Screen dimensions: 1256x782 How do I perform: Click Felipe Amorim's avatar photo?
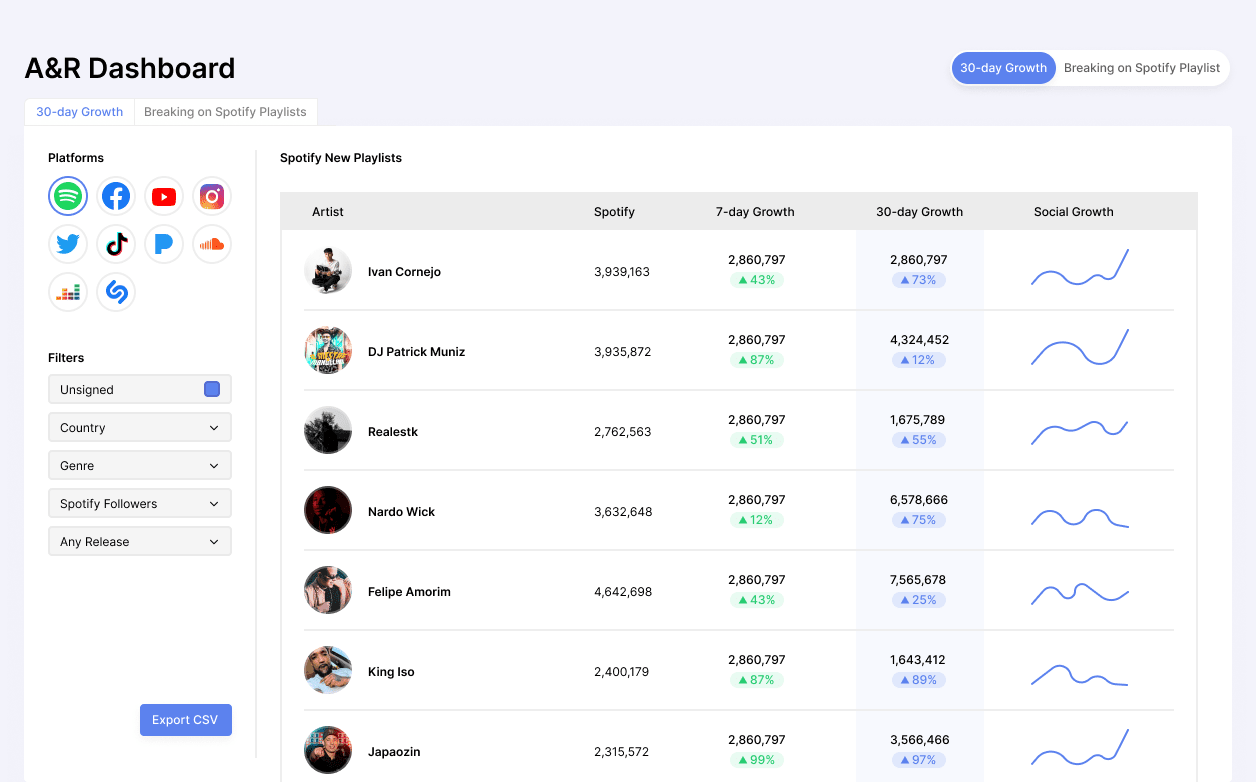tap(328, 590)
